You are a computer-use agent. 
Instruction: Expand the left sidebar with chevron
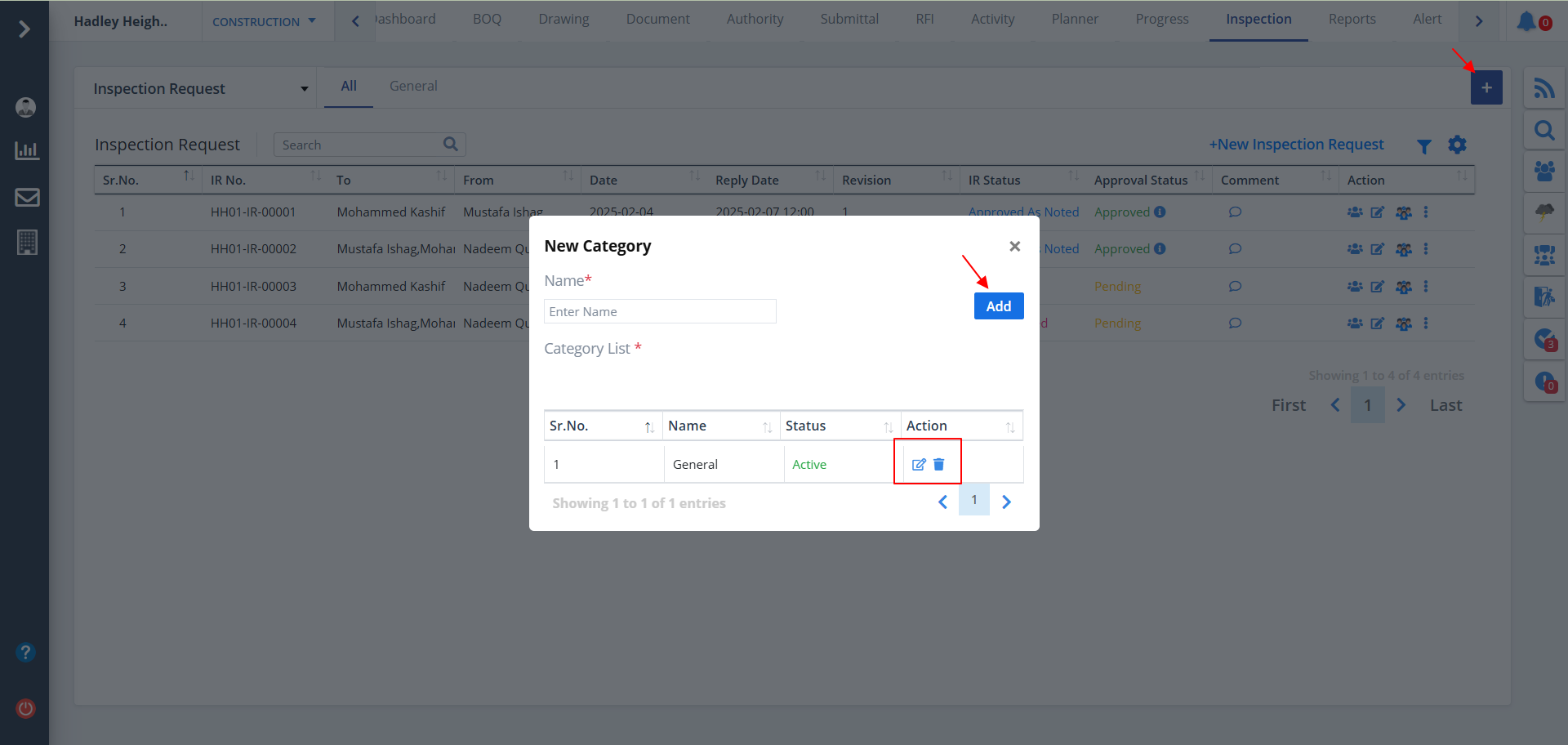click(24, 29)
